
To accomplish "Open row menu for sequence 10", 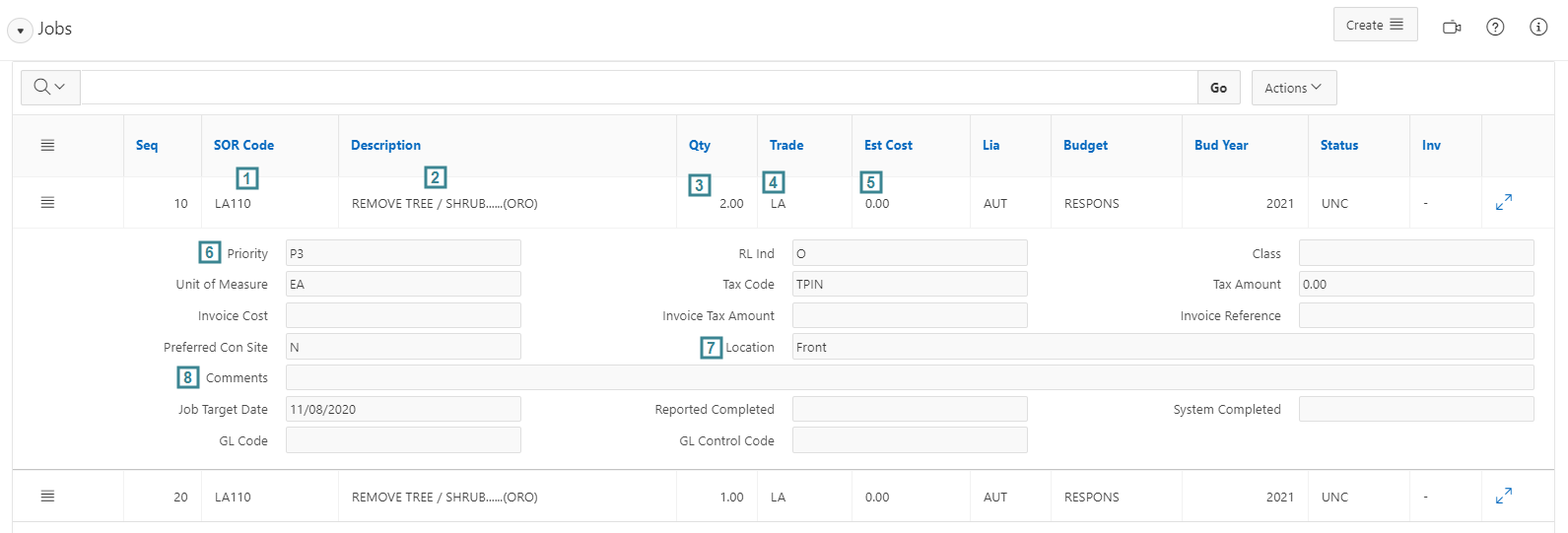I will pyautogui.click(x=47, y=203).
